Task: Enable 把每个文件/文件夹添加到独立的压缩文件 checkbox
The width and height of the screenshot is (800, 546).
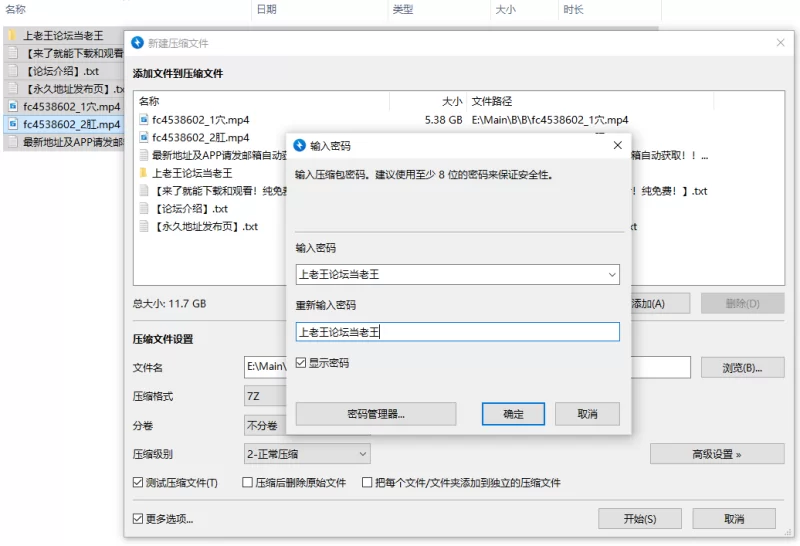Action: point(367,482)
